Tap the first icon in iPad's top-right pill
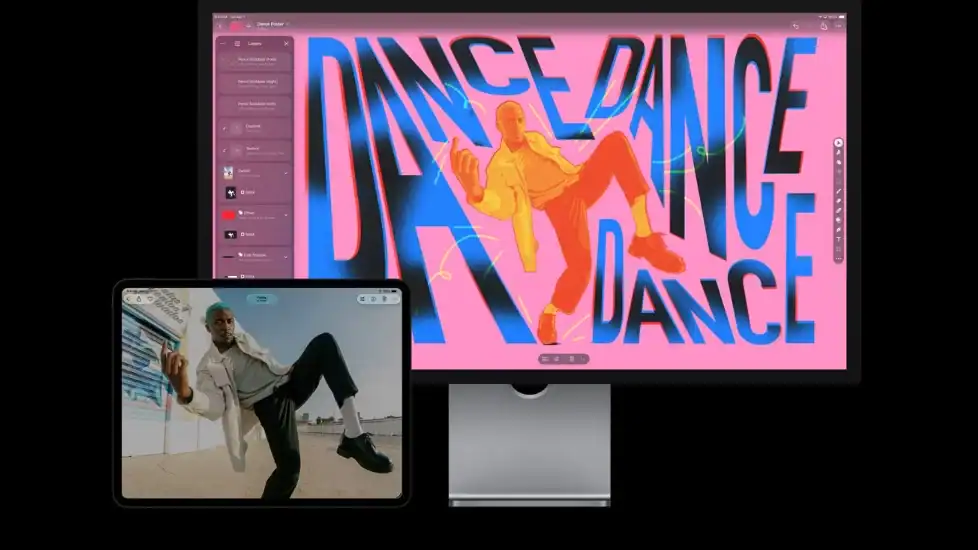 click(362, 299)
